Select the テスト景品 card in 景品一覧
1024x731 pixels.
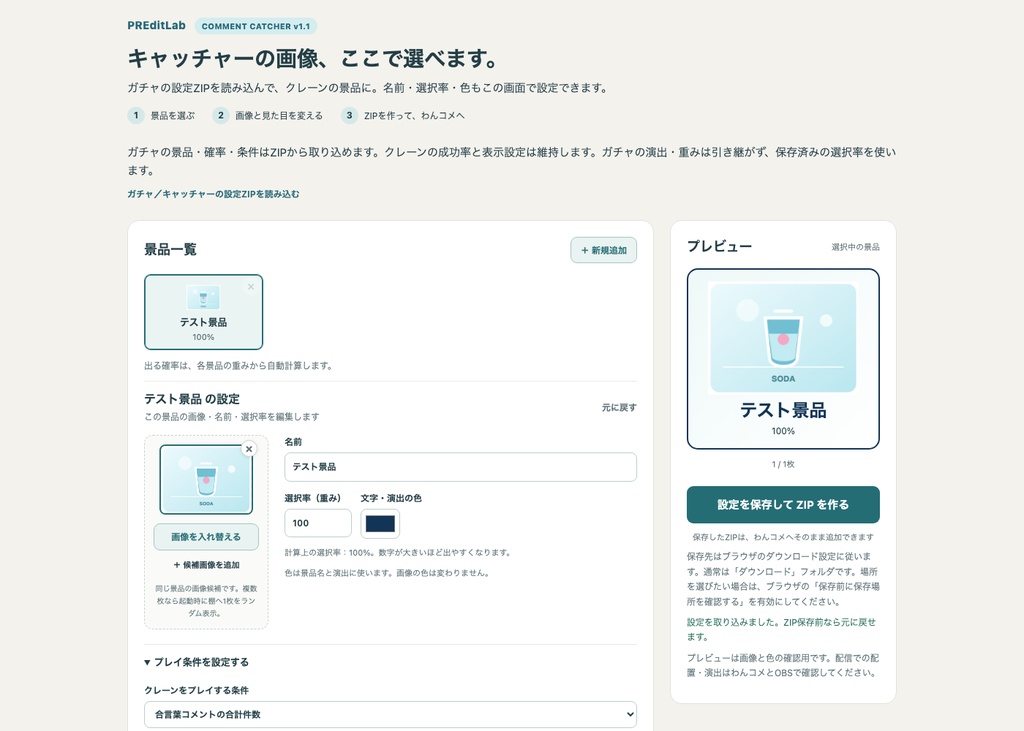(203, 312)
